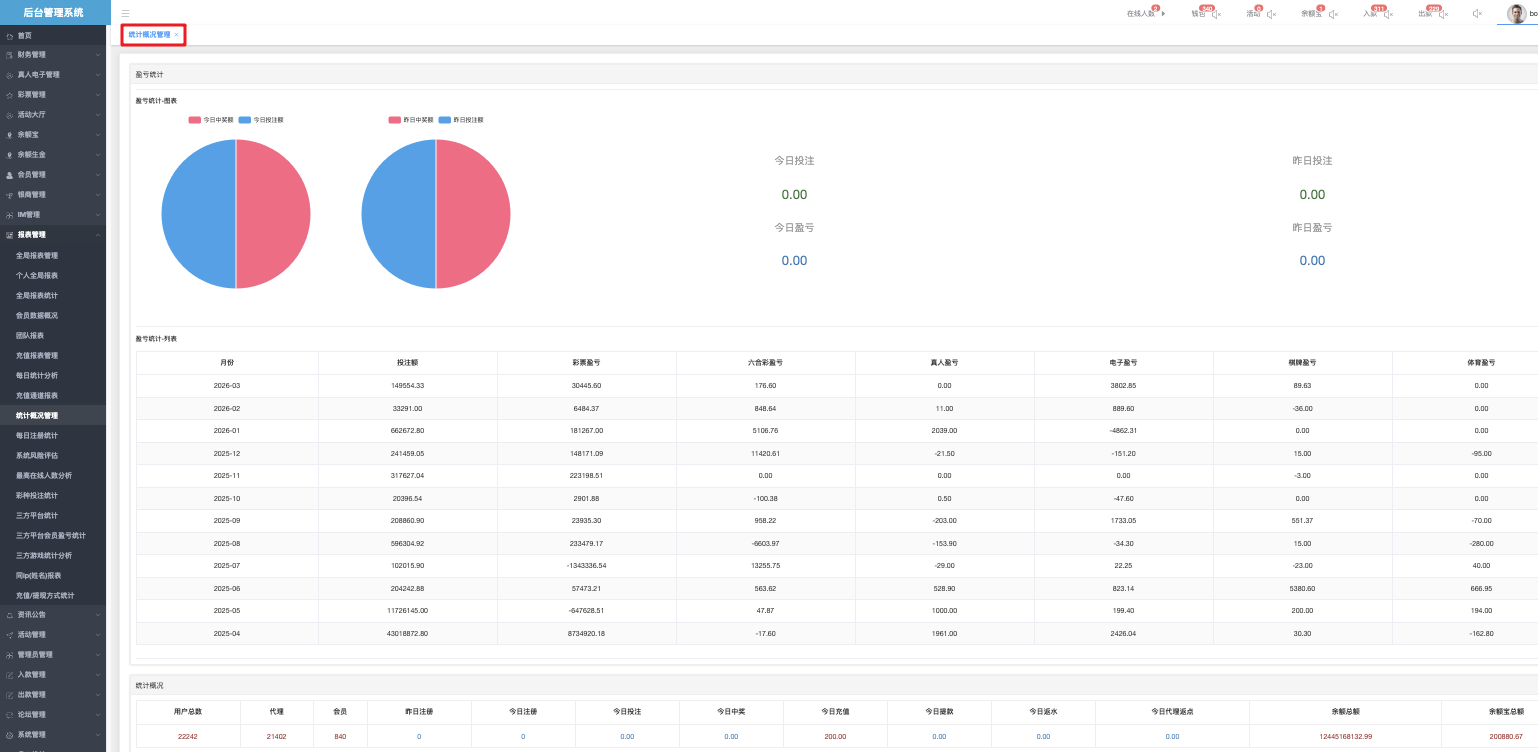The width and height of the screenshot is (1538, 752).
Task: Toggle 今日中奖额 red legend swatch
Action: pos(195,120)
